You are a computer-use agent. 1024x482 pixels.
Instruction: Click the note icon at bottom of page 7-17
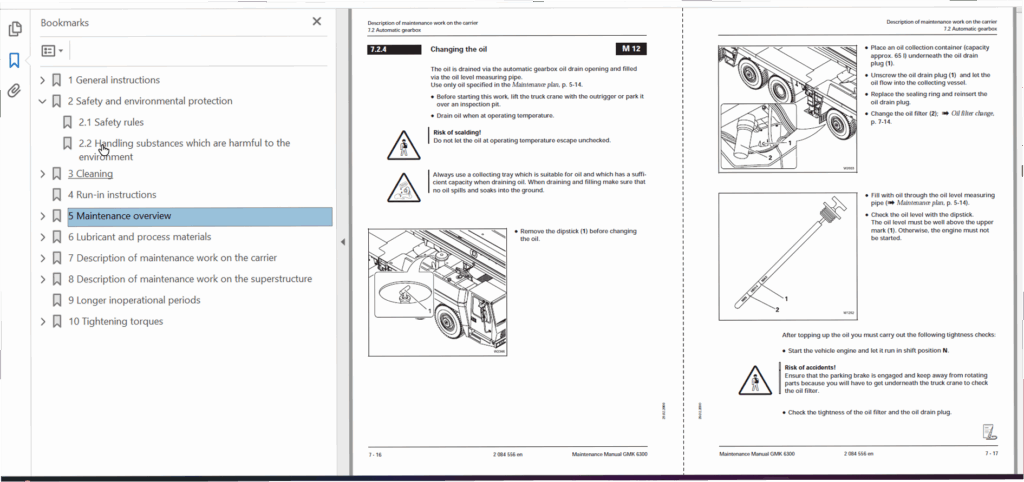tap(989, 431)
